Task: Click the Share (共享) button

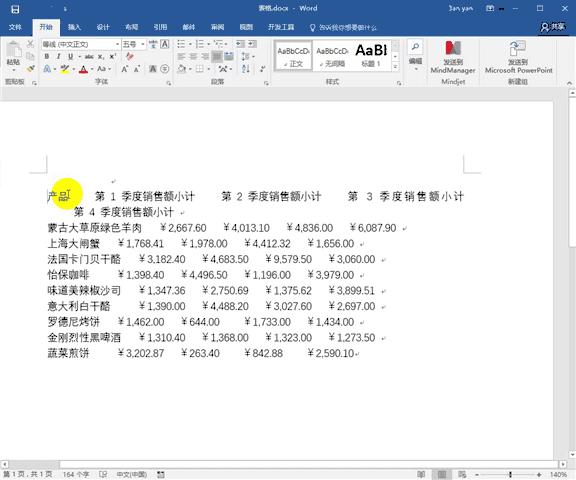Action: 553,26
